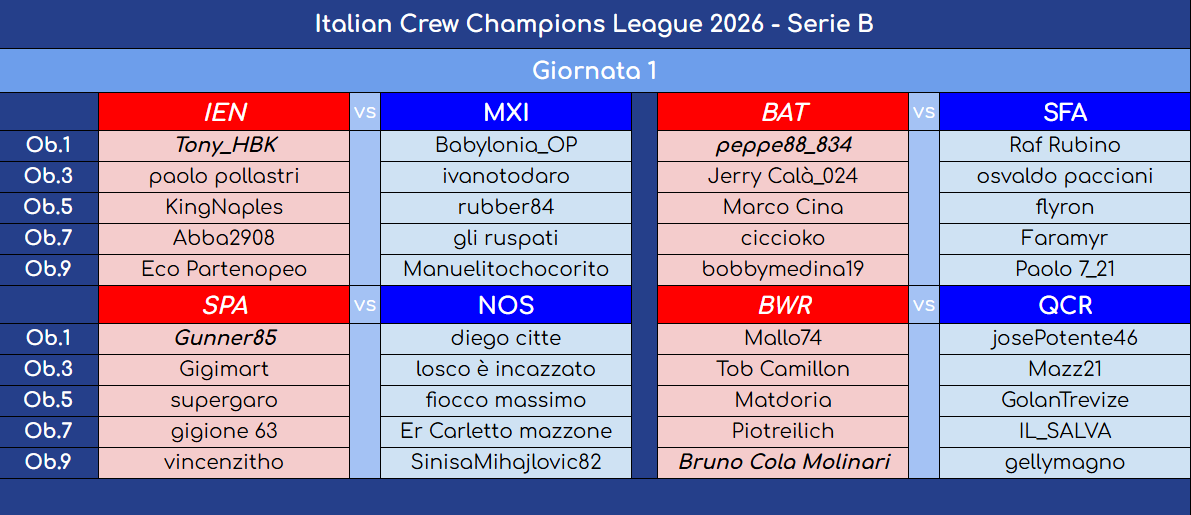This screenshot has height=515, width=1191.
Task: Click player peppe88_834
Action: (784, 145)
